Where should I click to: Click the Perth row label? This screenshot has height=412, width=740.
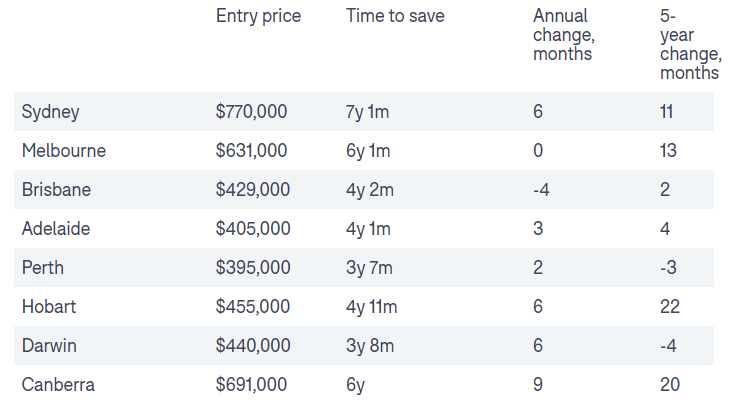(43, 267)
